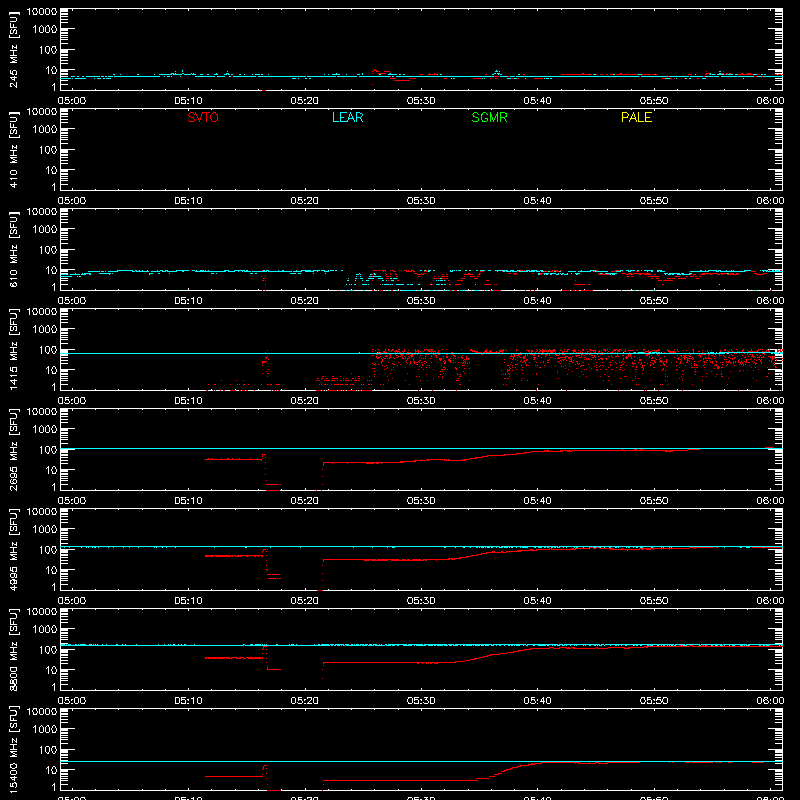
Task: Click the 06:00 time label under 4995 MHz plot
Action: [770, 601]
